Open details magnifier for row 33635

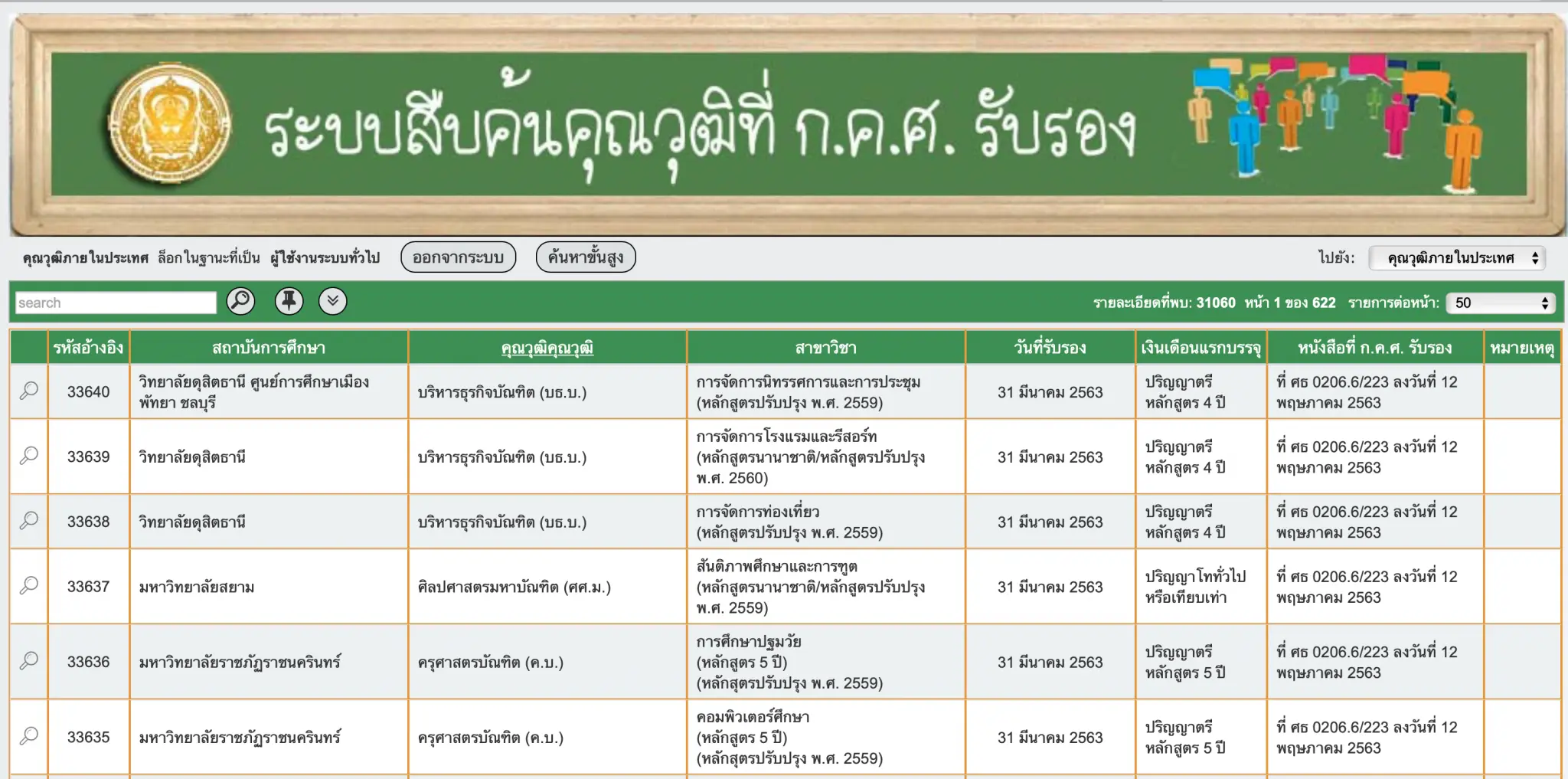tap(29, 736)
